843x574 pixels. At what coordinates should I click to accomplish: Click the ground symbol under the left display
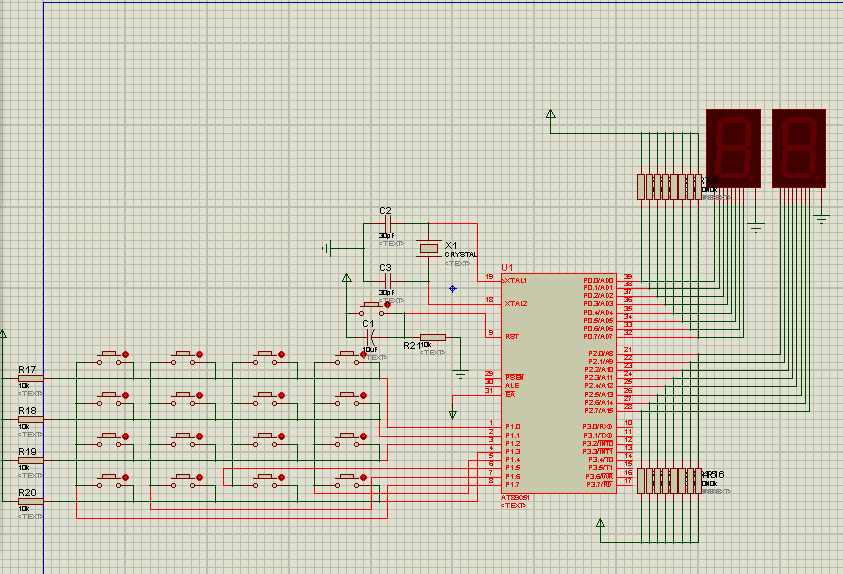pyautogui.click(x=756, y=228)
